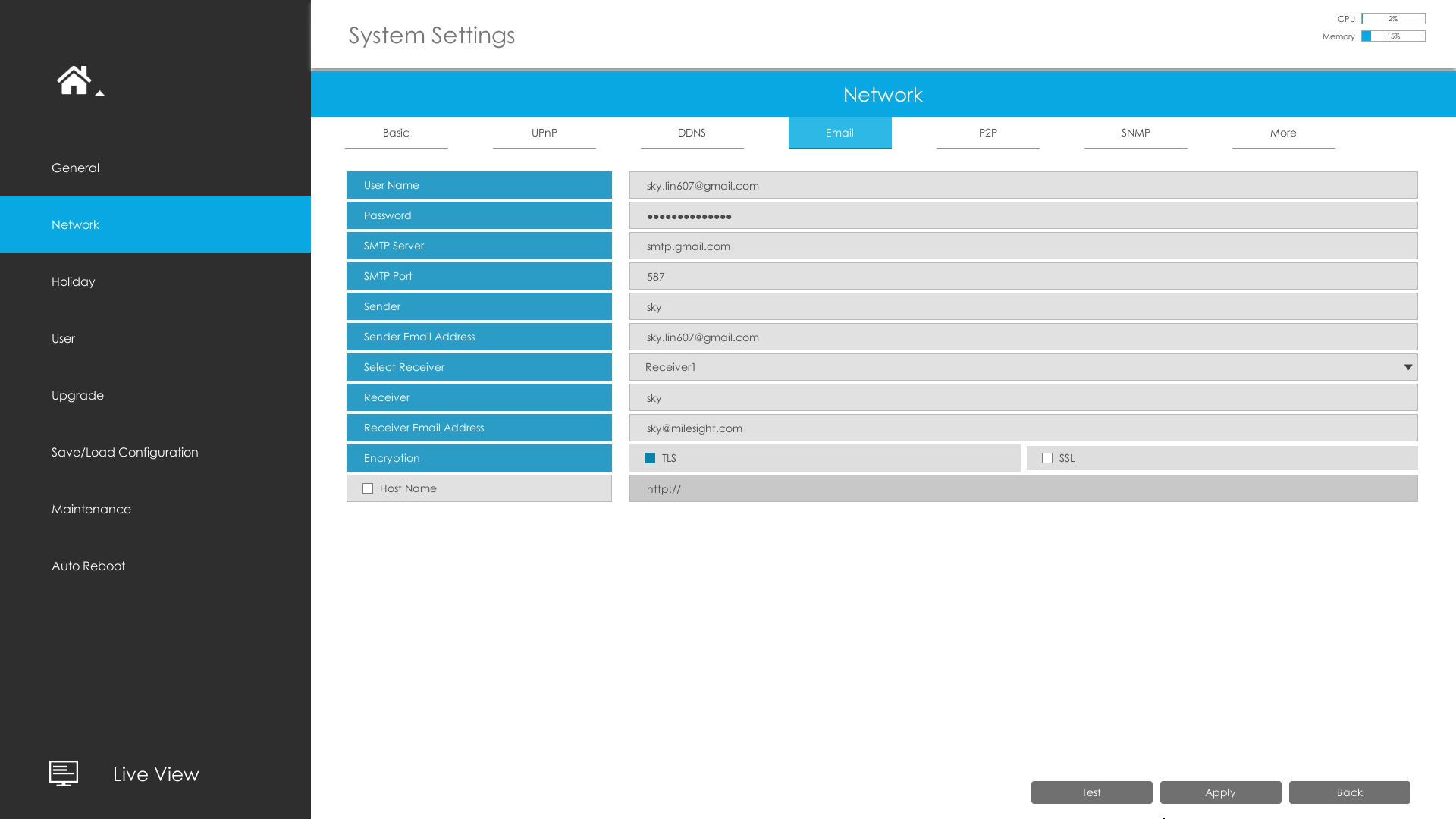Switch to the SNMP tab
The width and height of the screenshot is (1456, 819).
[x=1135, y=133]
